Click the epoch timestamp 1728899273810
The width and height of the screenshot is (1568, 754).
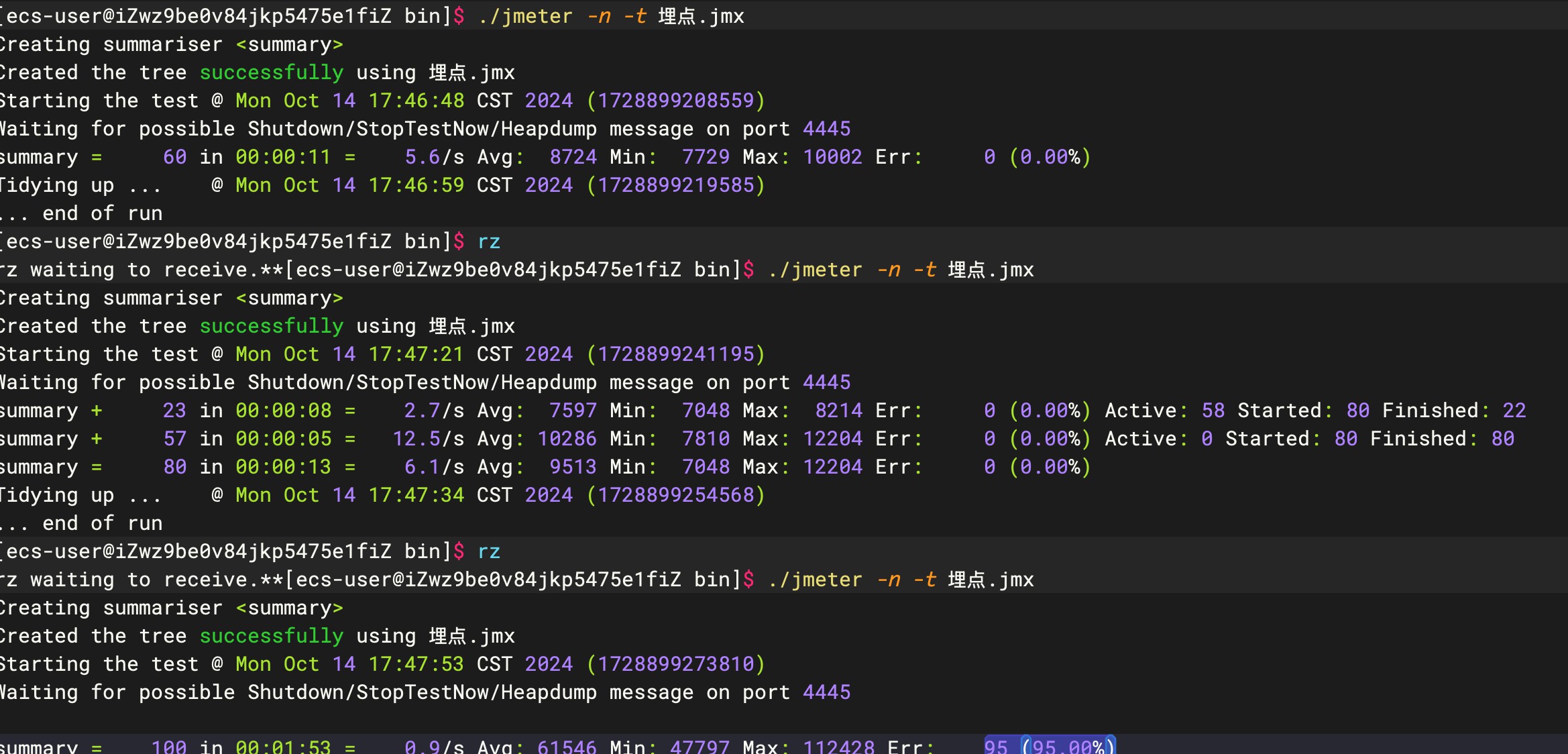tap(675, 664)
